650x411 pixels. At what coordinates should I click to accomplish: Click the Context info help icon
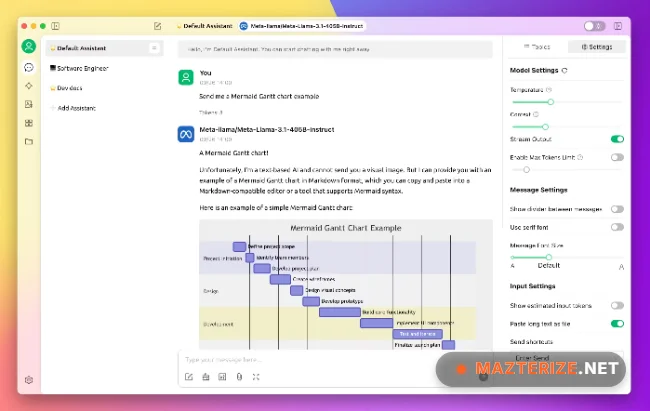[x=536, y=114]
